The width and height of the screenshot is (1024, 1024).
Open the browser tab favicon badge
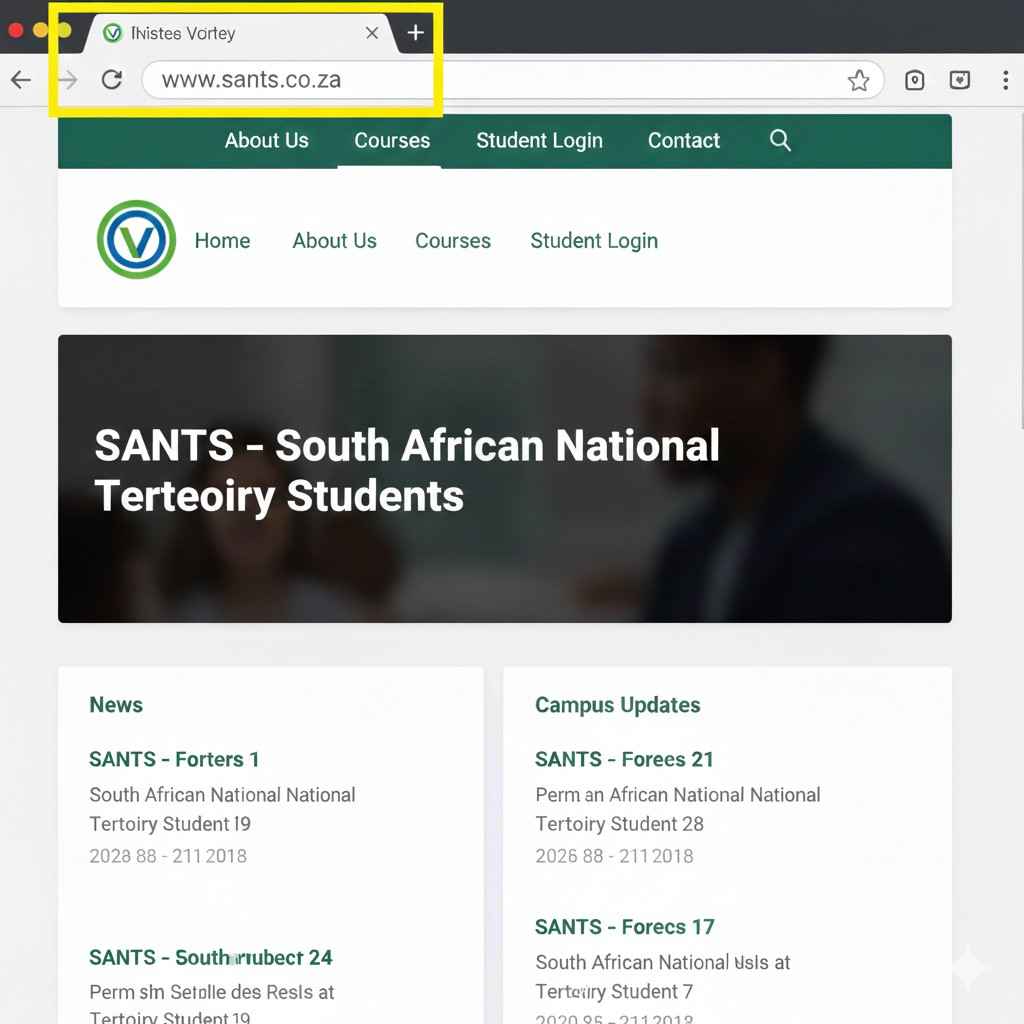pyautogui.click(x=112, y=32)
